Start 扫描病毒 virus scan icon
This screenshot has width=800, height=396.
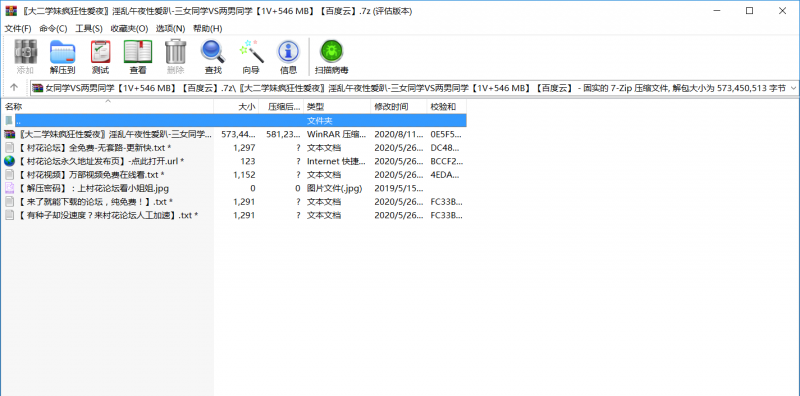tap(332, 57)
